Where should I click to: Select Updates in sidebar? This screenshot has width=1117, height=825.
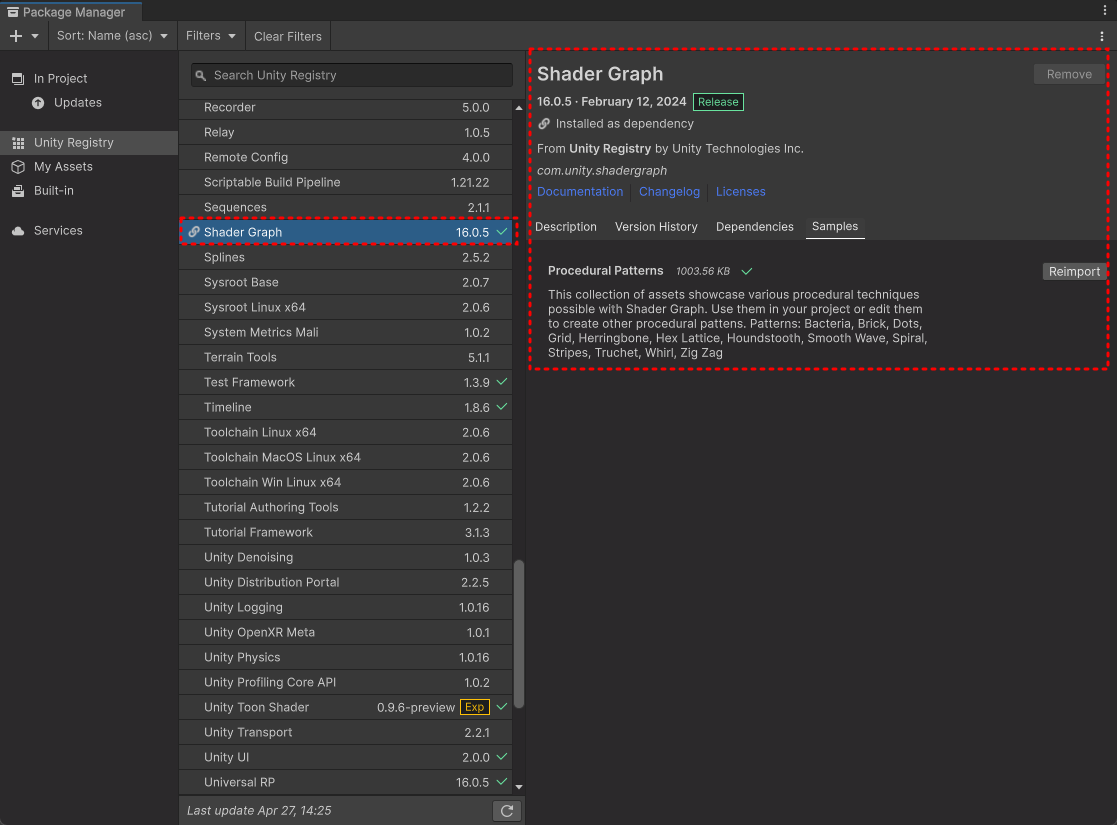click(89, 103)
